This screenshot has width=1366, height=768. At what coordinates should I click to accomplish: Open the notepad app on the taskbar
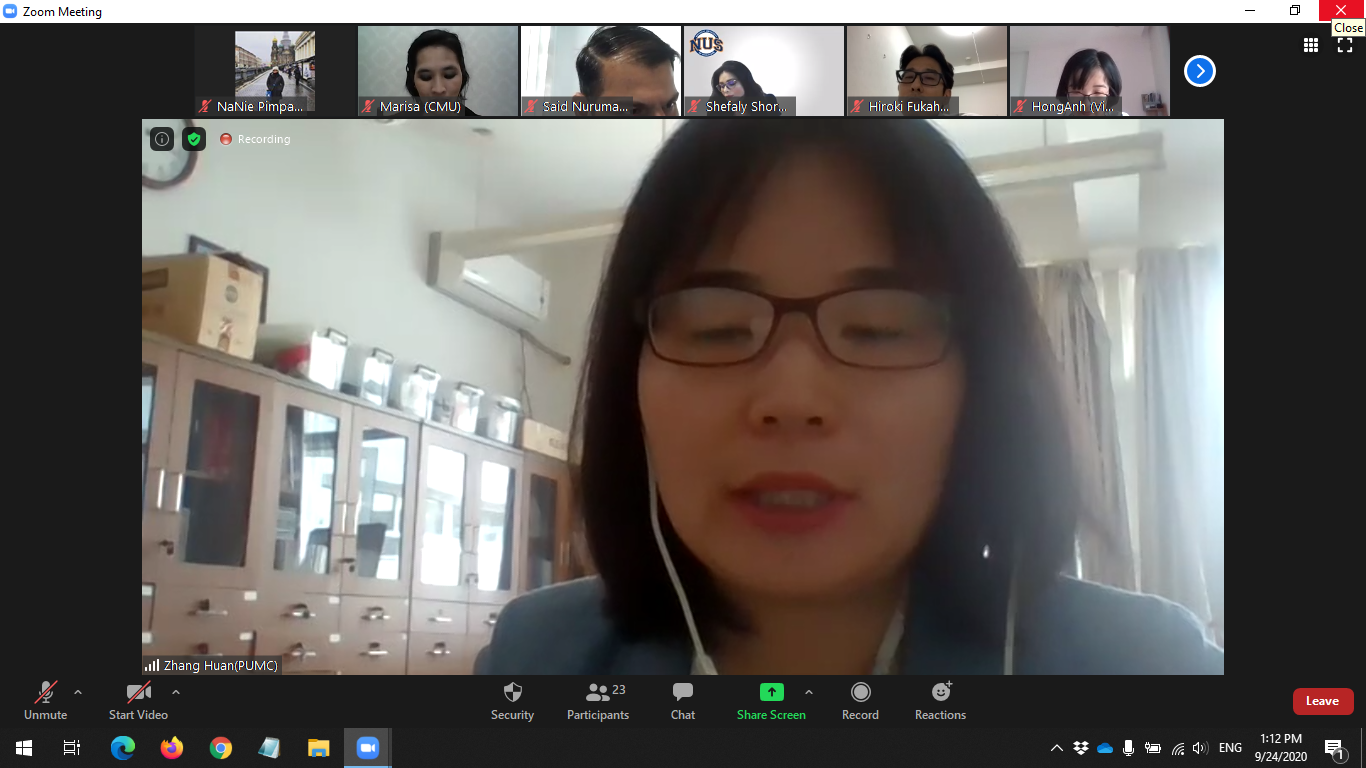[270, 748]
